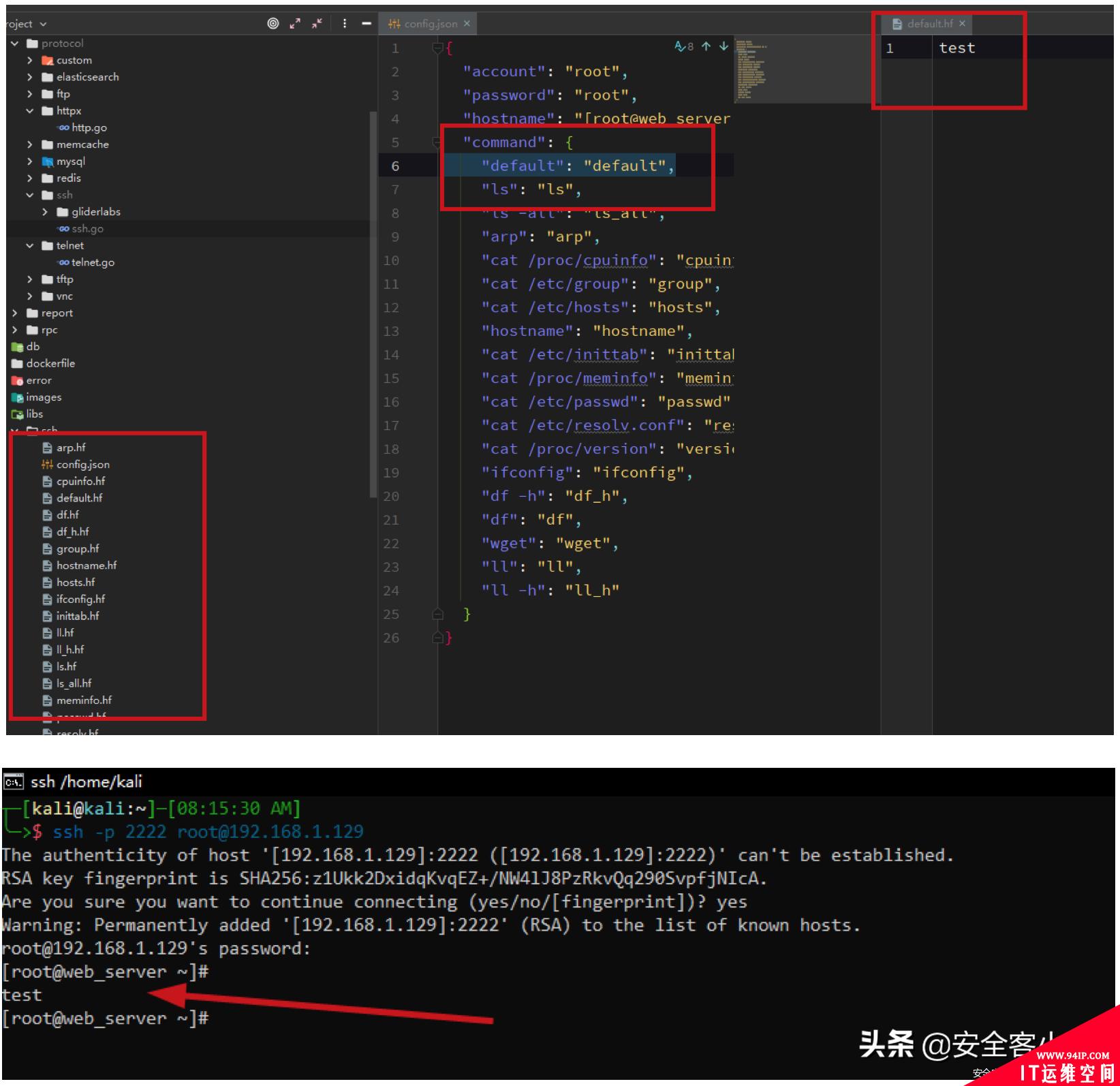Expand the rpc folder
Image resolution: width=1120 pixels, height=1086 pixels.
coord(15,330)
